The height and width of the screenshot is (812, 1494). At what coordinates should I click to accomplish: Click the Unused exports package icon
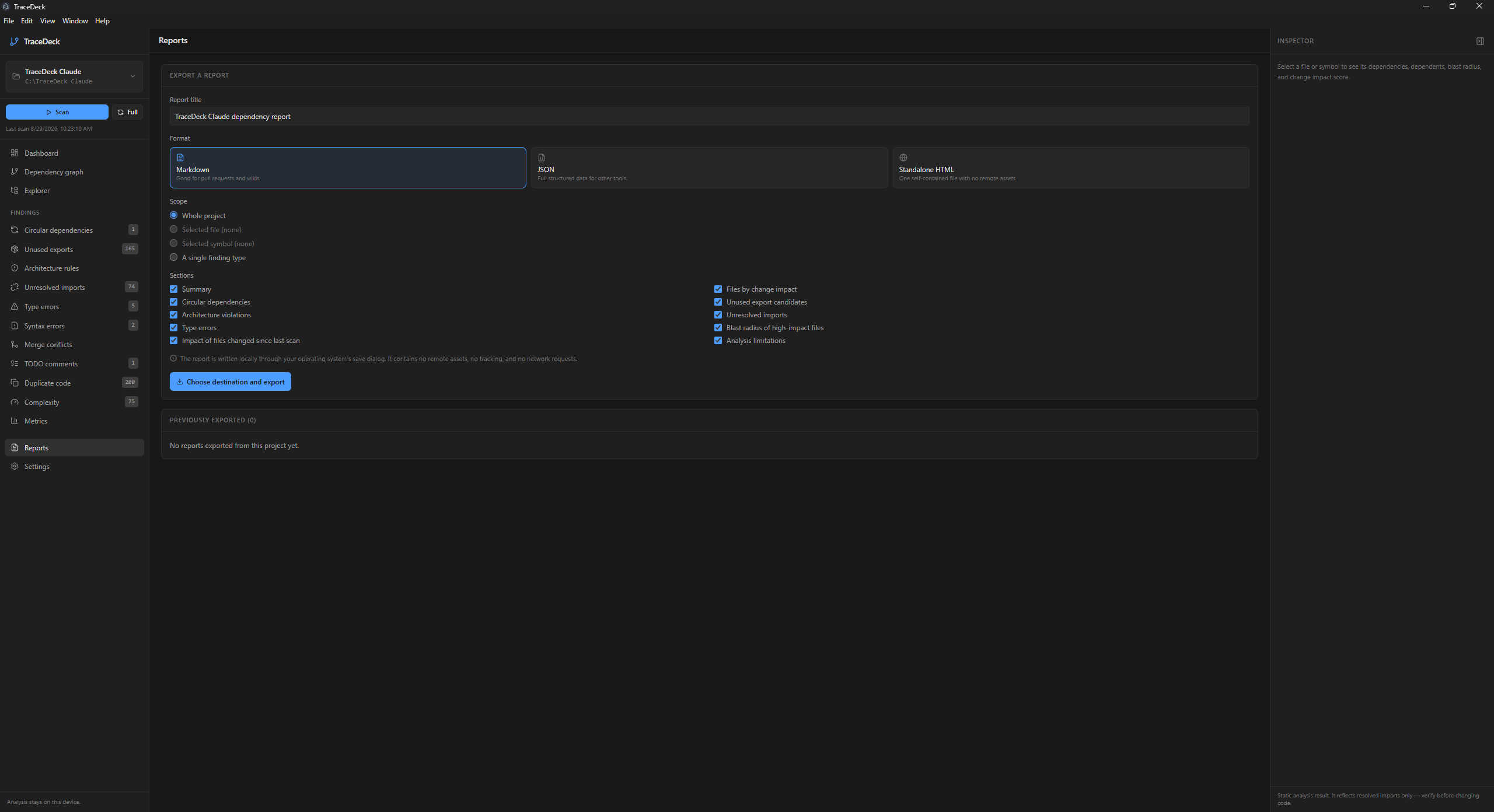coord(15,249)
